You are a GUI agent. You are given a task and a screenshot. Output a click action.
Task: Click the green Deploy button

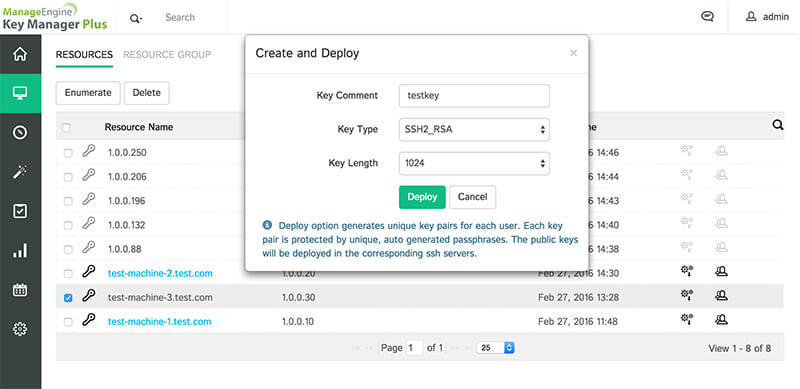[x=422, y=197]
